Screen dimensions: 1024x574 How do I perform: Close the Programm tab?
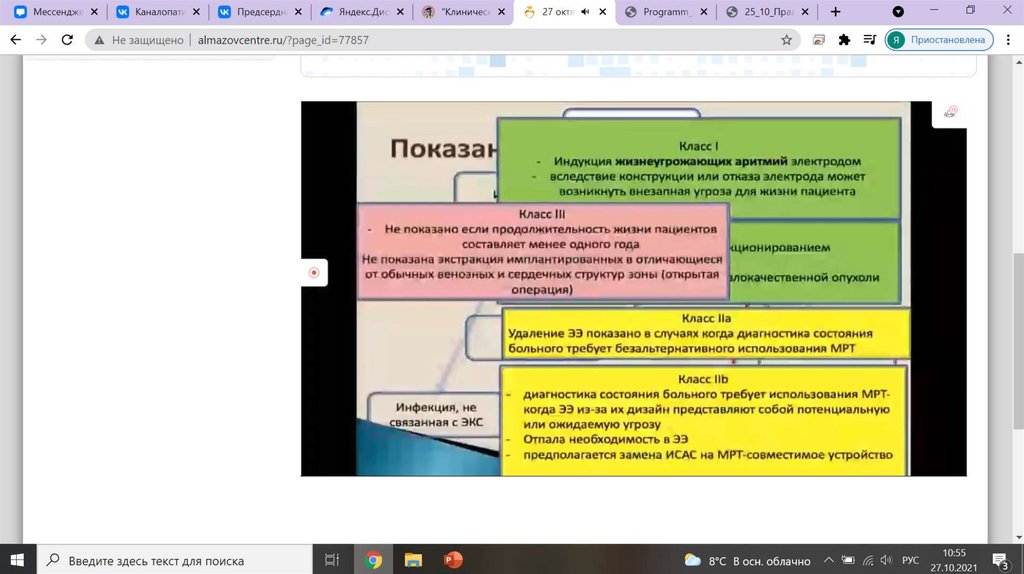click(704, 12)
